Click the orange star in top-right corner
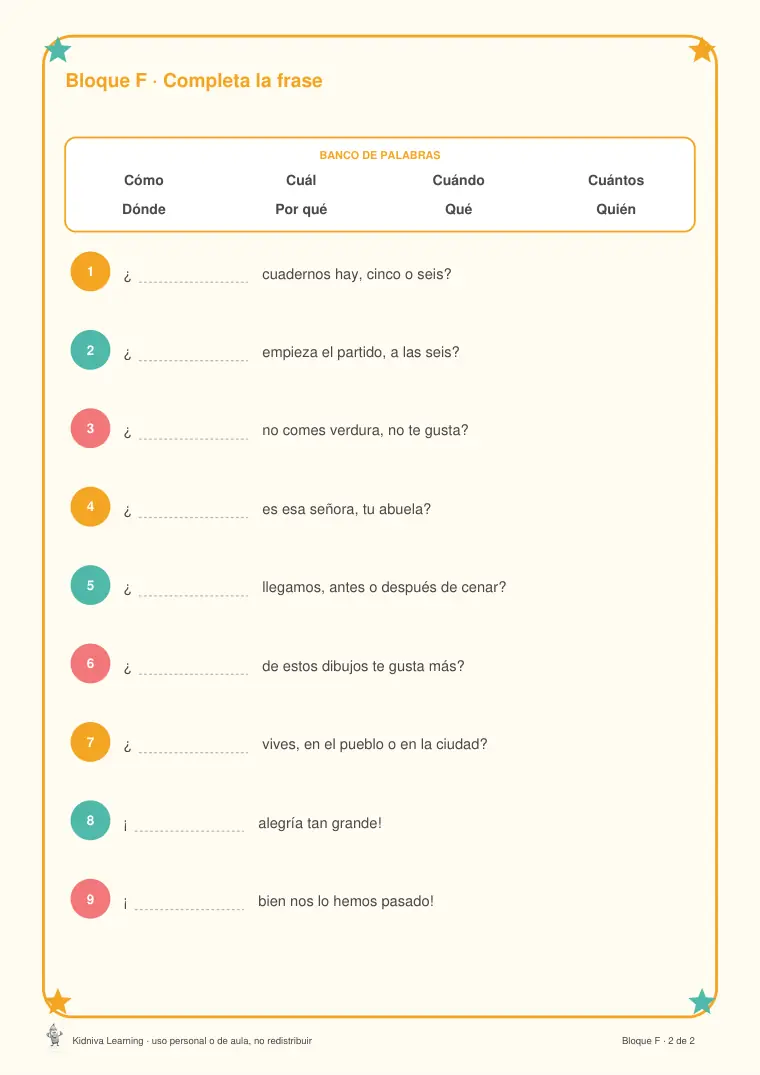760x1075 pixels. pyautogui.click(x=702, y=49)
